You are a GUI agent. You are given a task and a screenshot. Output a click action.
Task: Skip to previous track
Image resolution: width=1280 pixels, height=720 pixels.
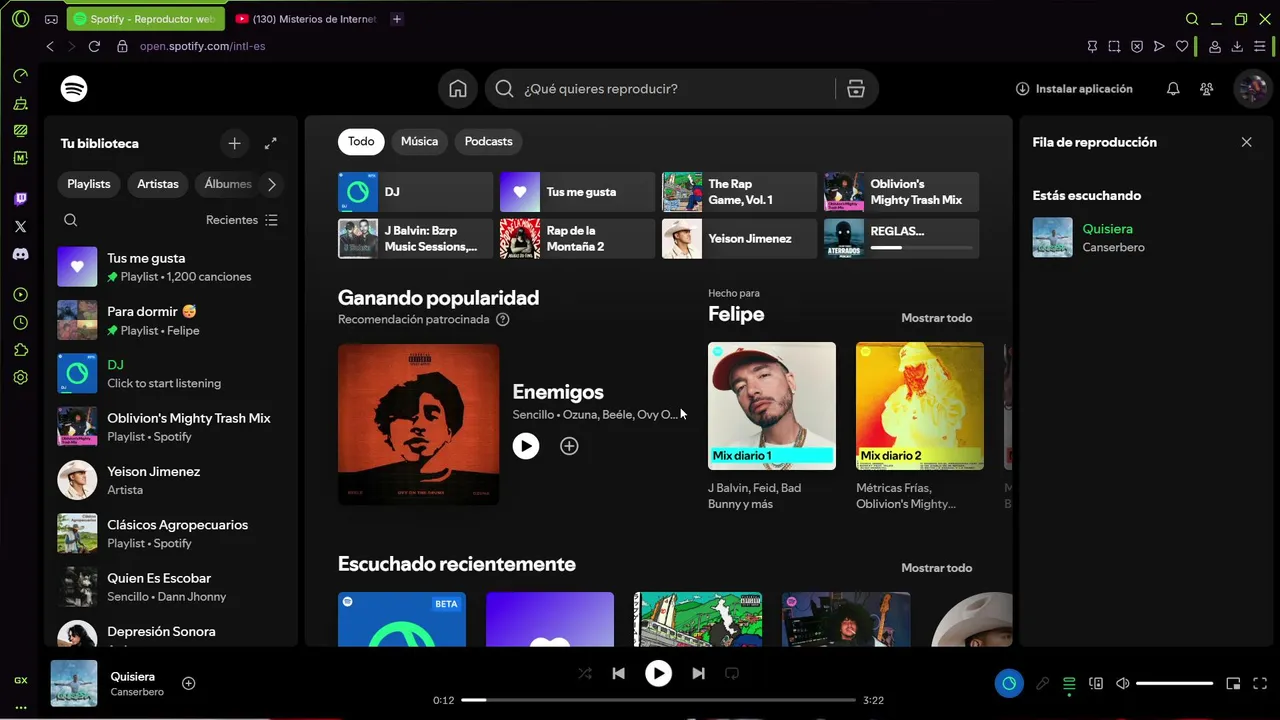click(x=618, y=674)
